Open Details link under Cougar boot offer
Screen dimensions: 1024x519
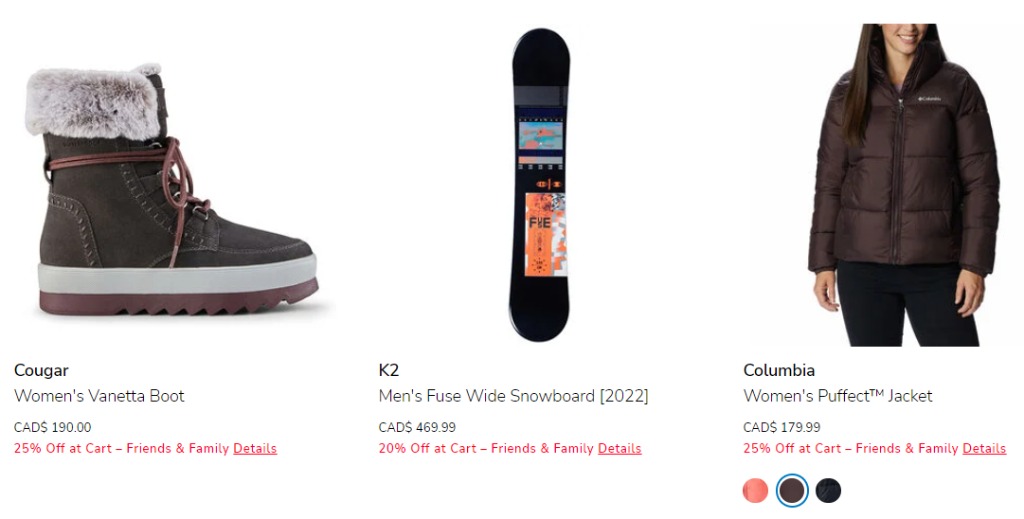pyautogui.click(x=255, y=448)
